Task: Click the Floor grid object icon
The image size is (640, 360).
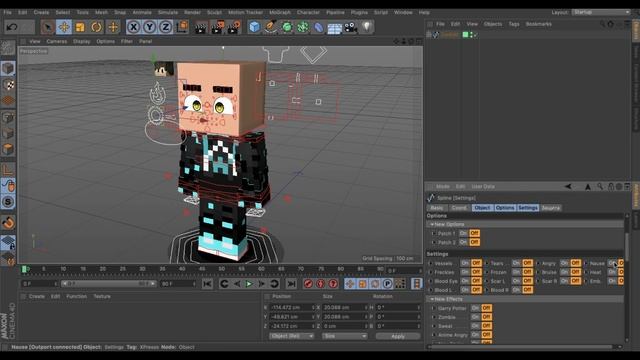Action: (334, 28)
